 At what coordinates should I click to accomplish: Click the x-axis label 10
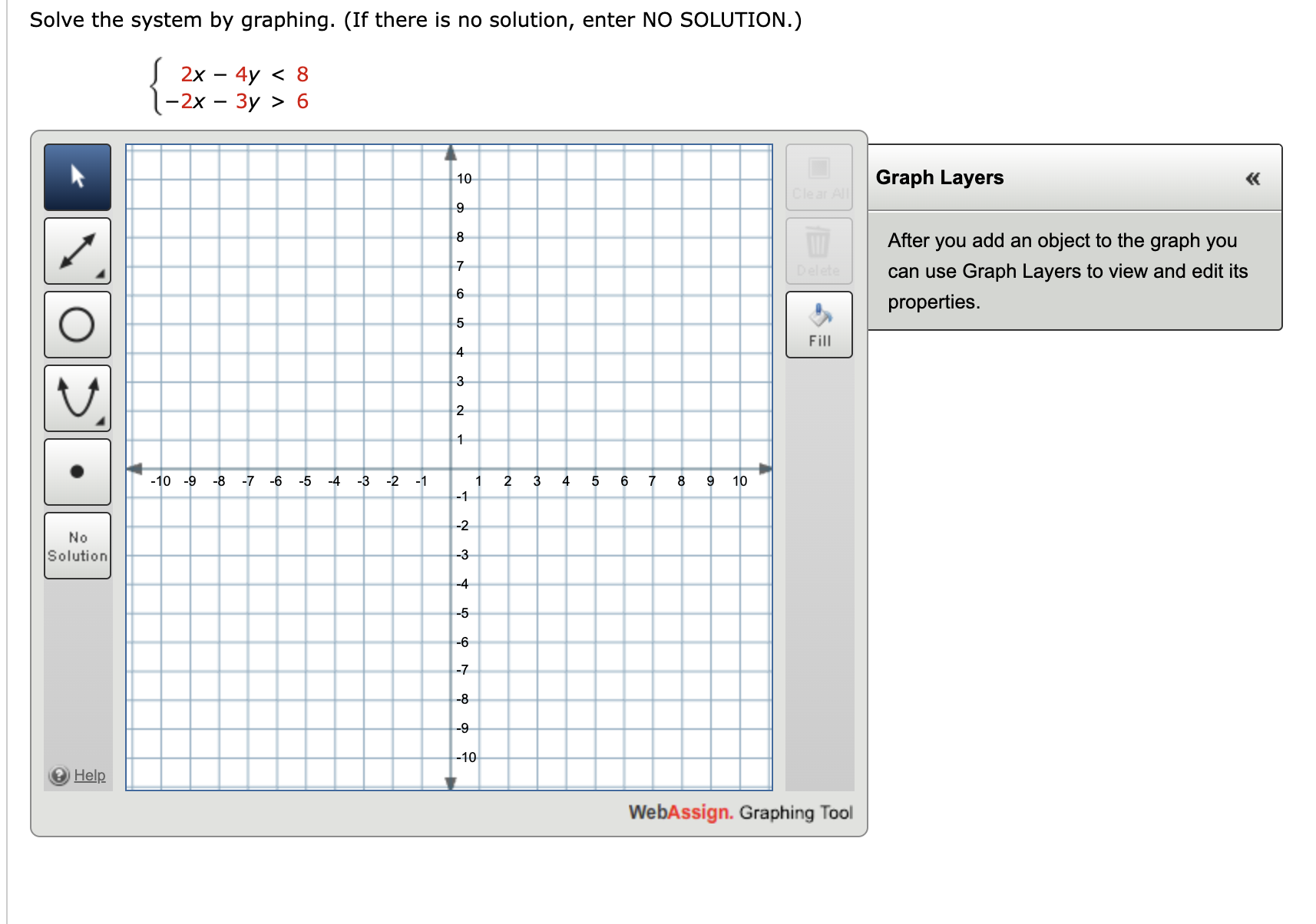tap(739, 481)
